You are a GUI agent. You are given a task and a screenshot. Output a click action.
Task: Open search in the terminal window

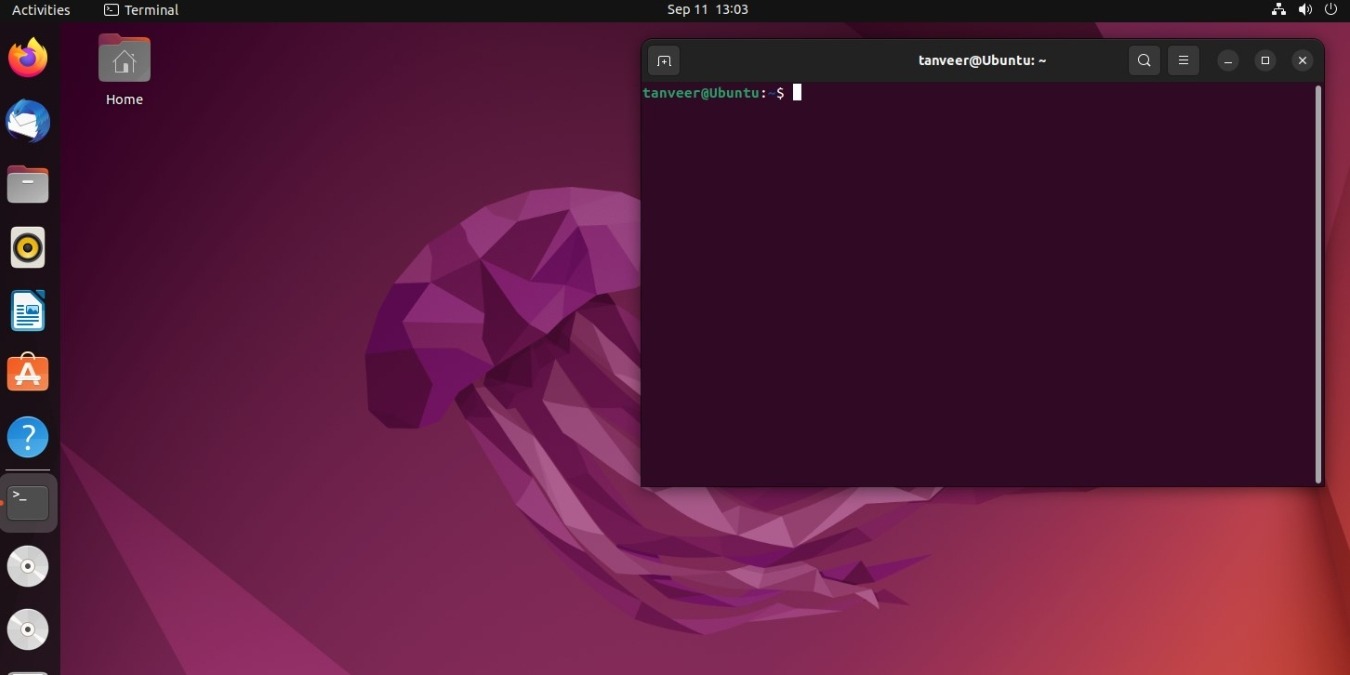tap(1144, 60)
